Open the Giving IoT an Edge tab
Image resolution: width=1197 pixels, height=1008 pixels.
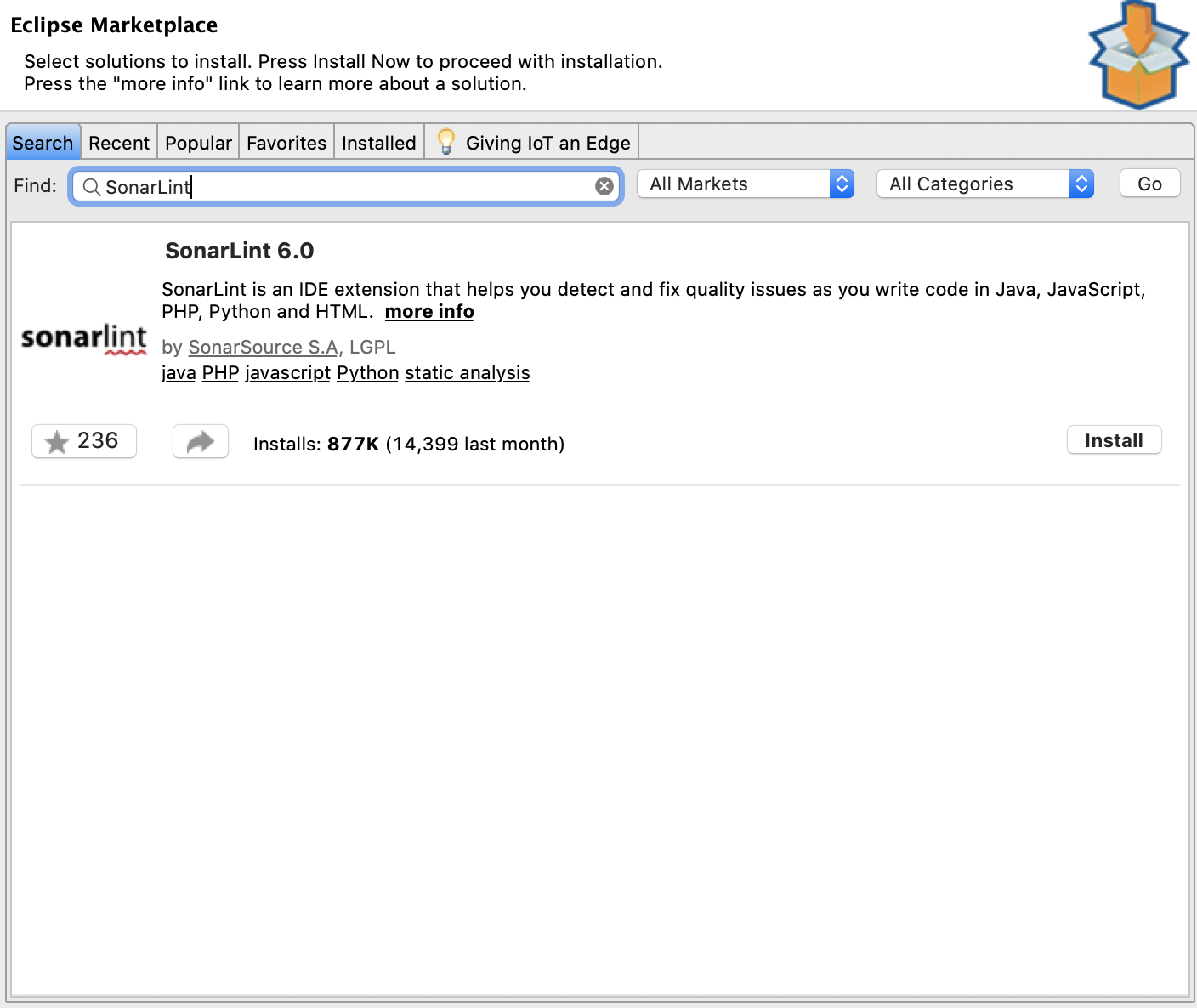[x=532, y=143]
